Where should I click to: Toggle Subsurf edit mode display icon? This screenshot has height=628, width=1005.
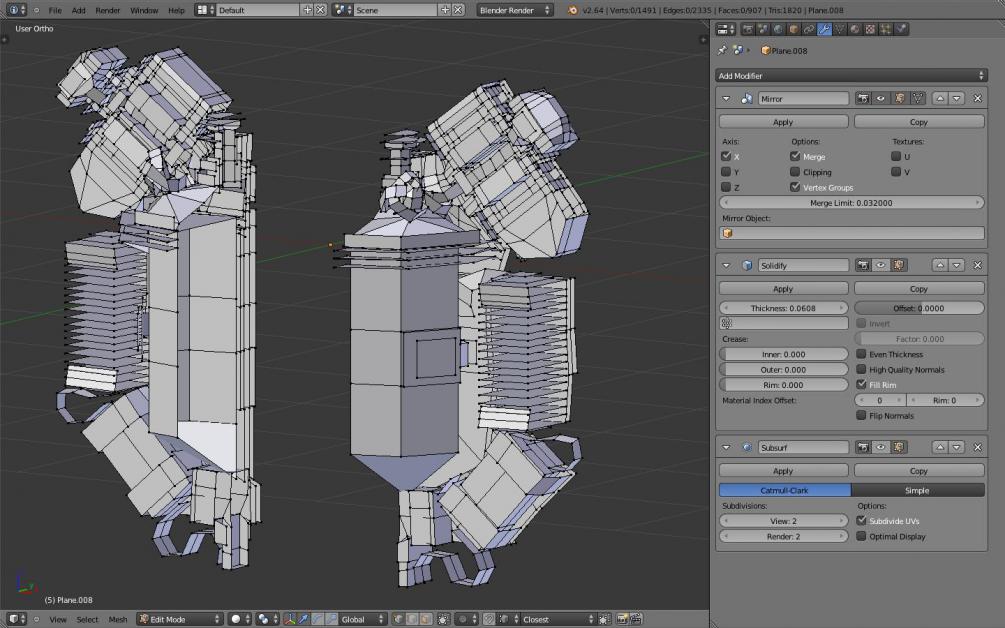pyautogui.click(x=899, y=447)
